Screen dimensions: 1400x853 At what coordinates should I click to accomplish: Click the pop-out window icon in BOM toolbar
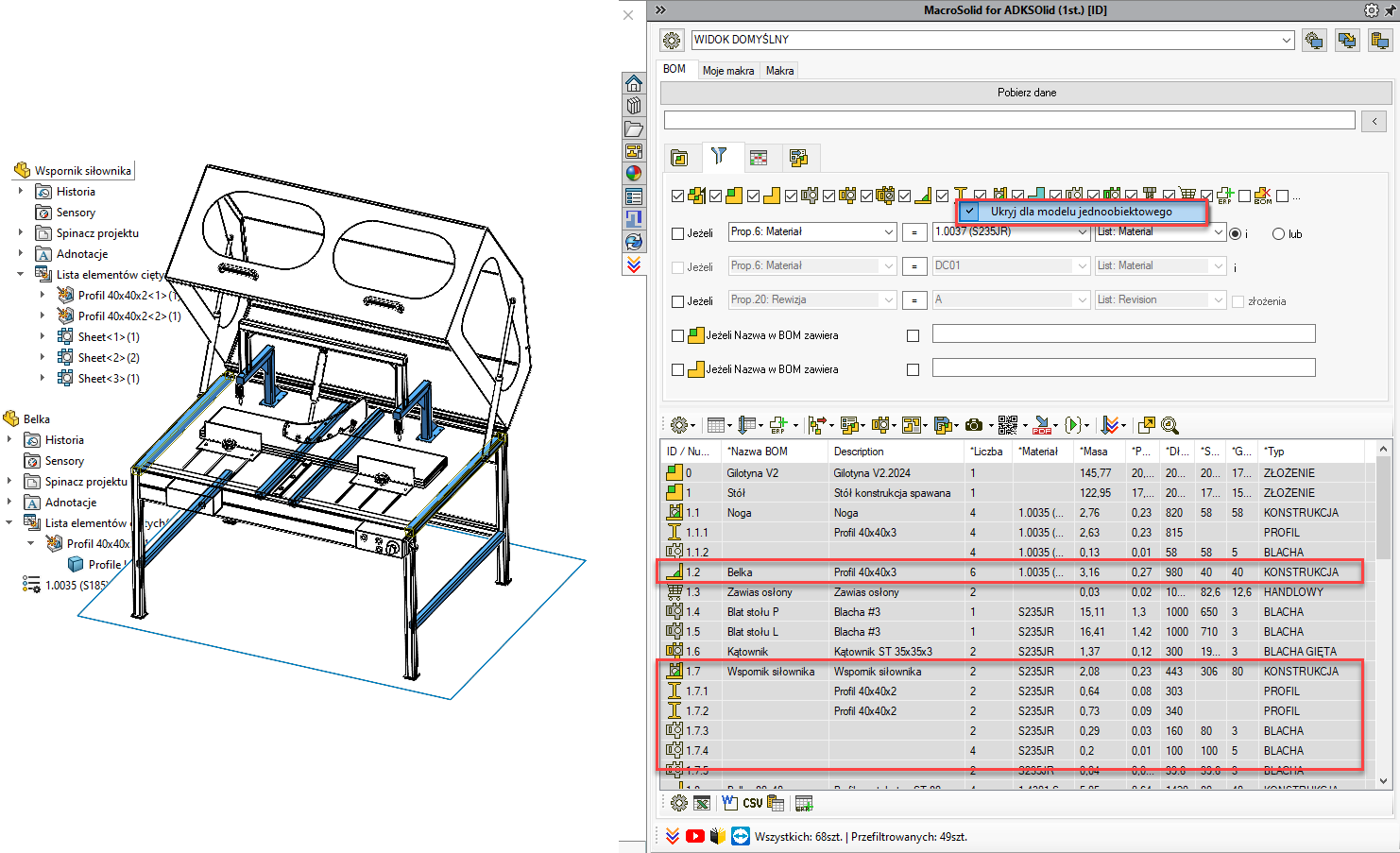(1147, 425)
